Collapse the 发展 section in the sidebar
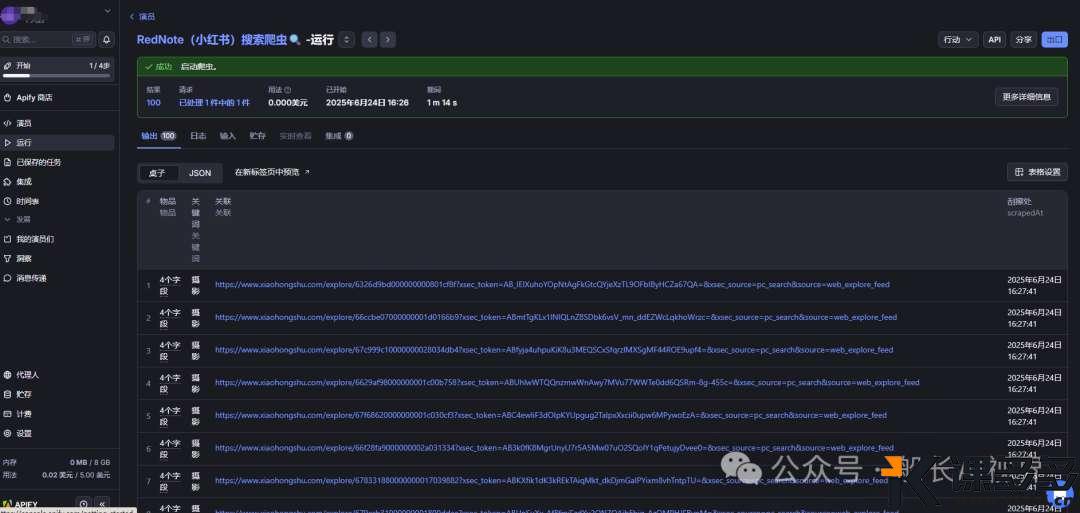The width and height of the screenshot is (1080, 513). pos(22,219)
